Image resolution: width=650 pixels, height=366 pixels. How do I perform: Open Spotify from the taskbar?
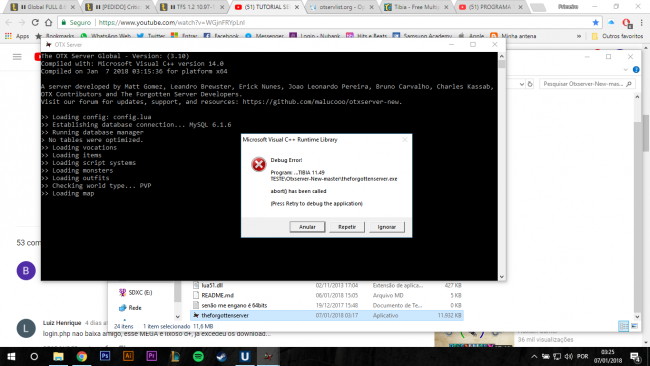pyautogui.click(x=198, y=356)
